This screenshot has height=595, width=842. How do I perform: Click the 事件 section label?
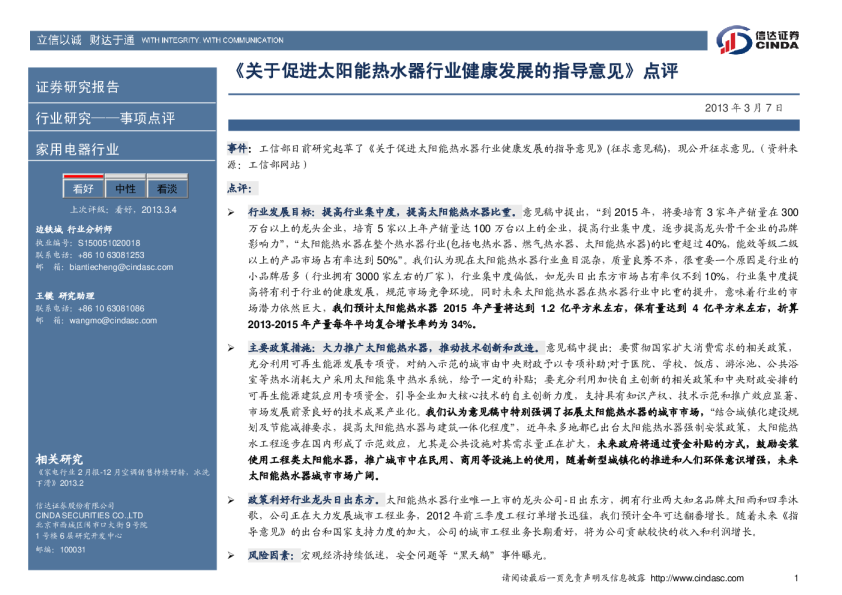(239, 148)
